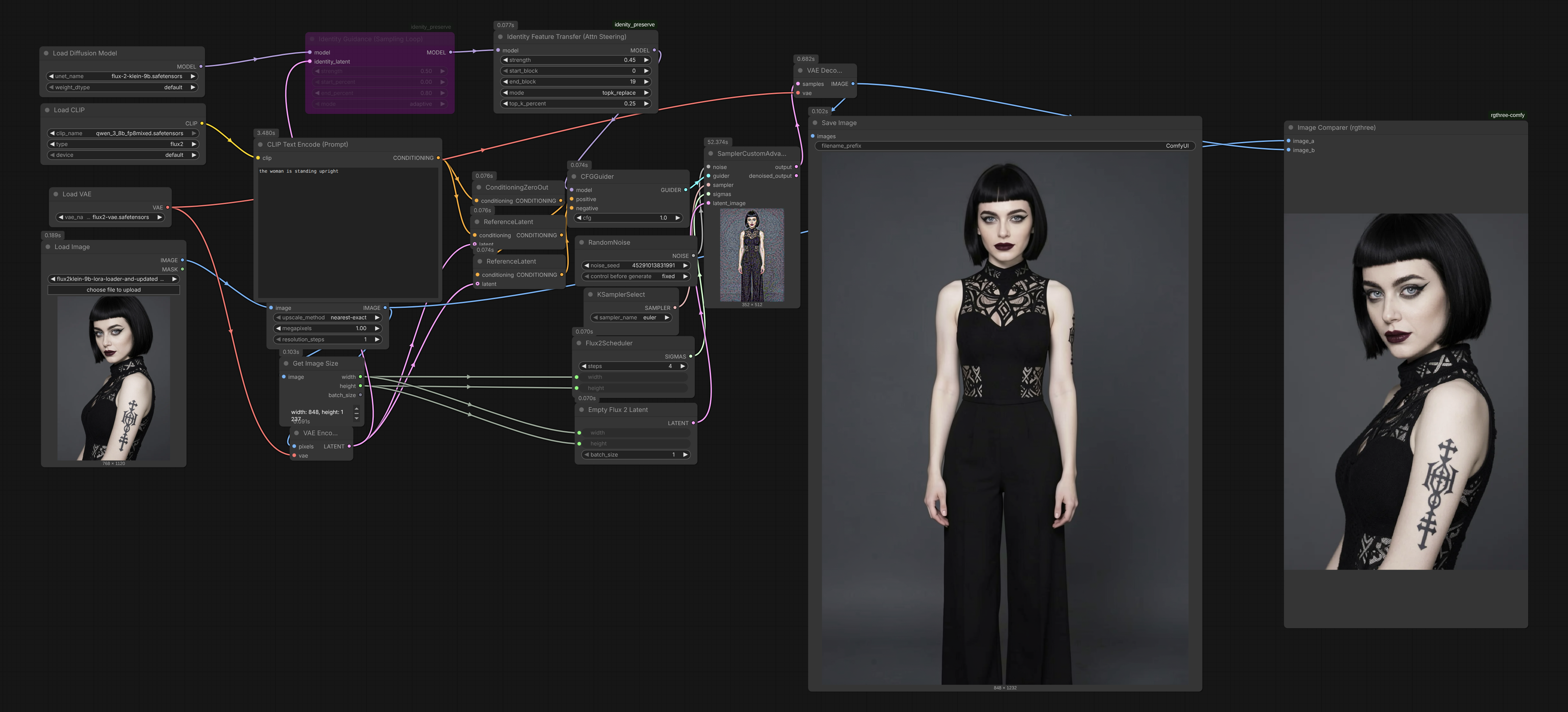Click the choose file to upload button
Image resolution: width=1568 pixels, height=712 pixels.
[x=114, y=290]
